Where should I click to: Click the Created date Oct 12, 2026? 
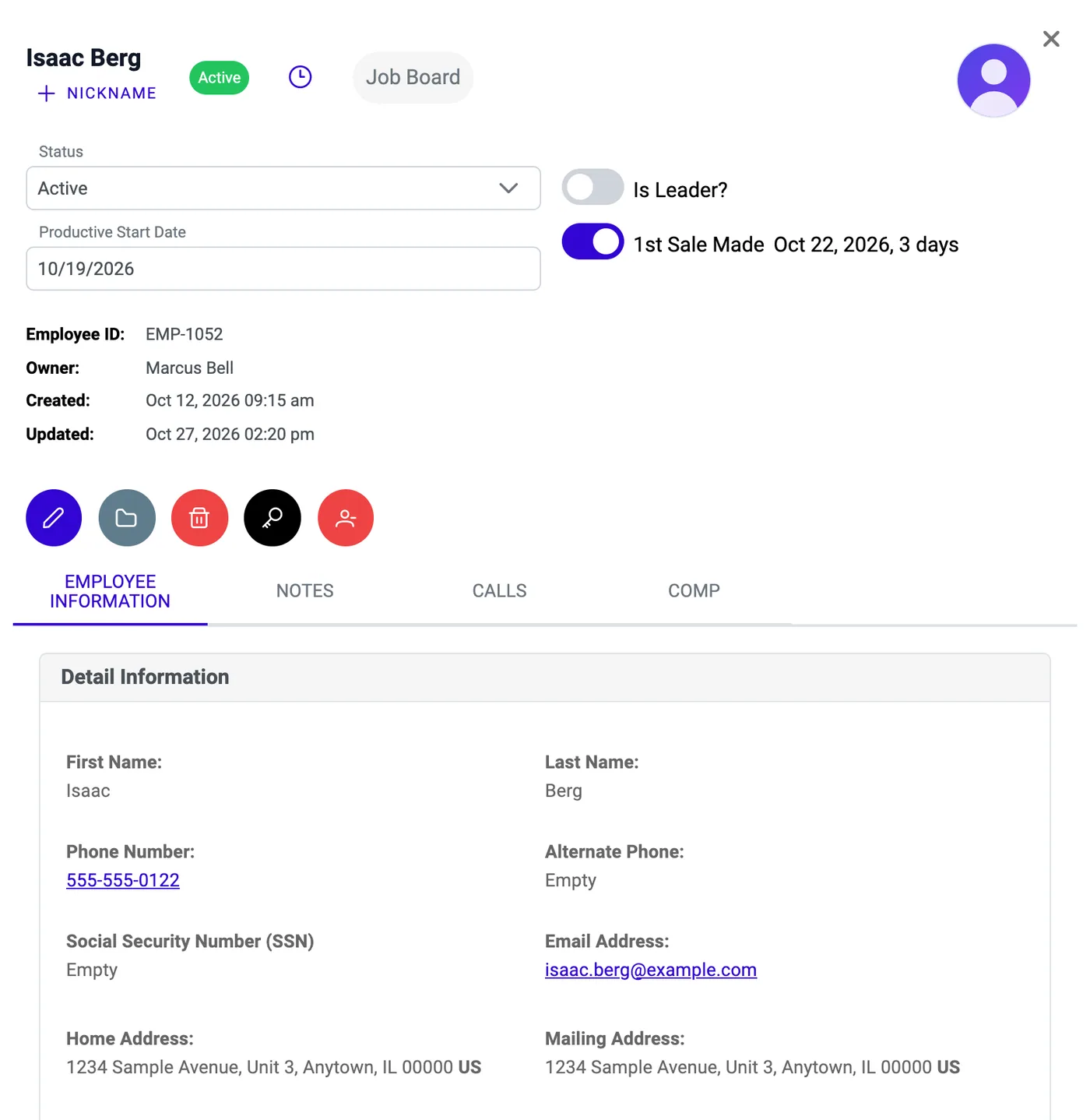tap(230, 400)
